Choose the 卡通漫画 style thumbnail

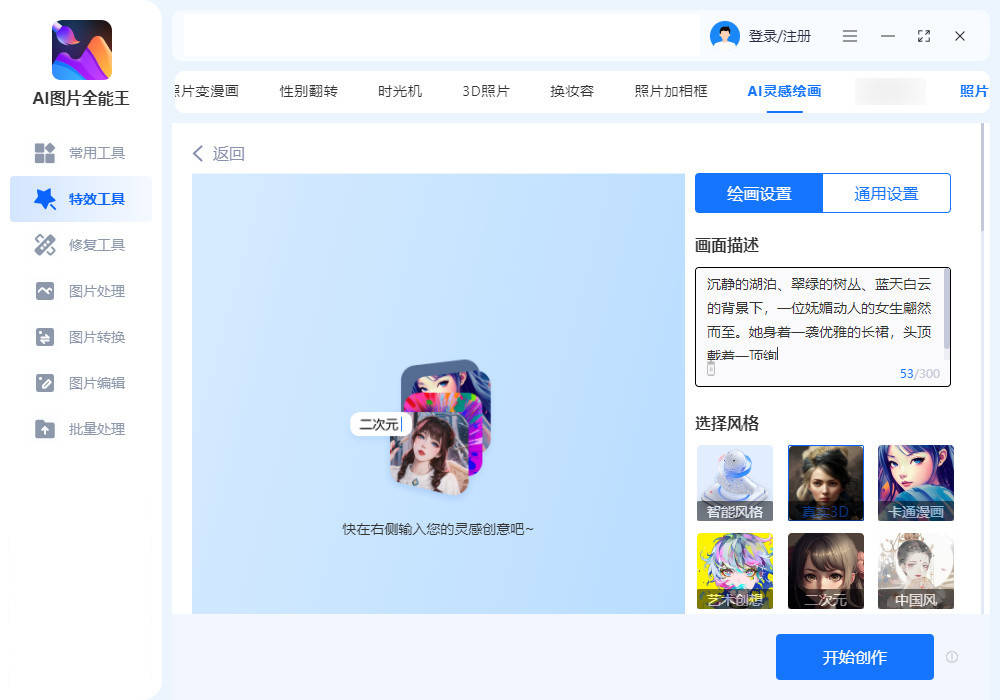click(915, 483)
